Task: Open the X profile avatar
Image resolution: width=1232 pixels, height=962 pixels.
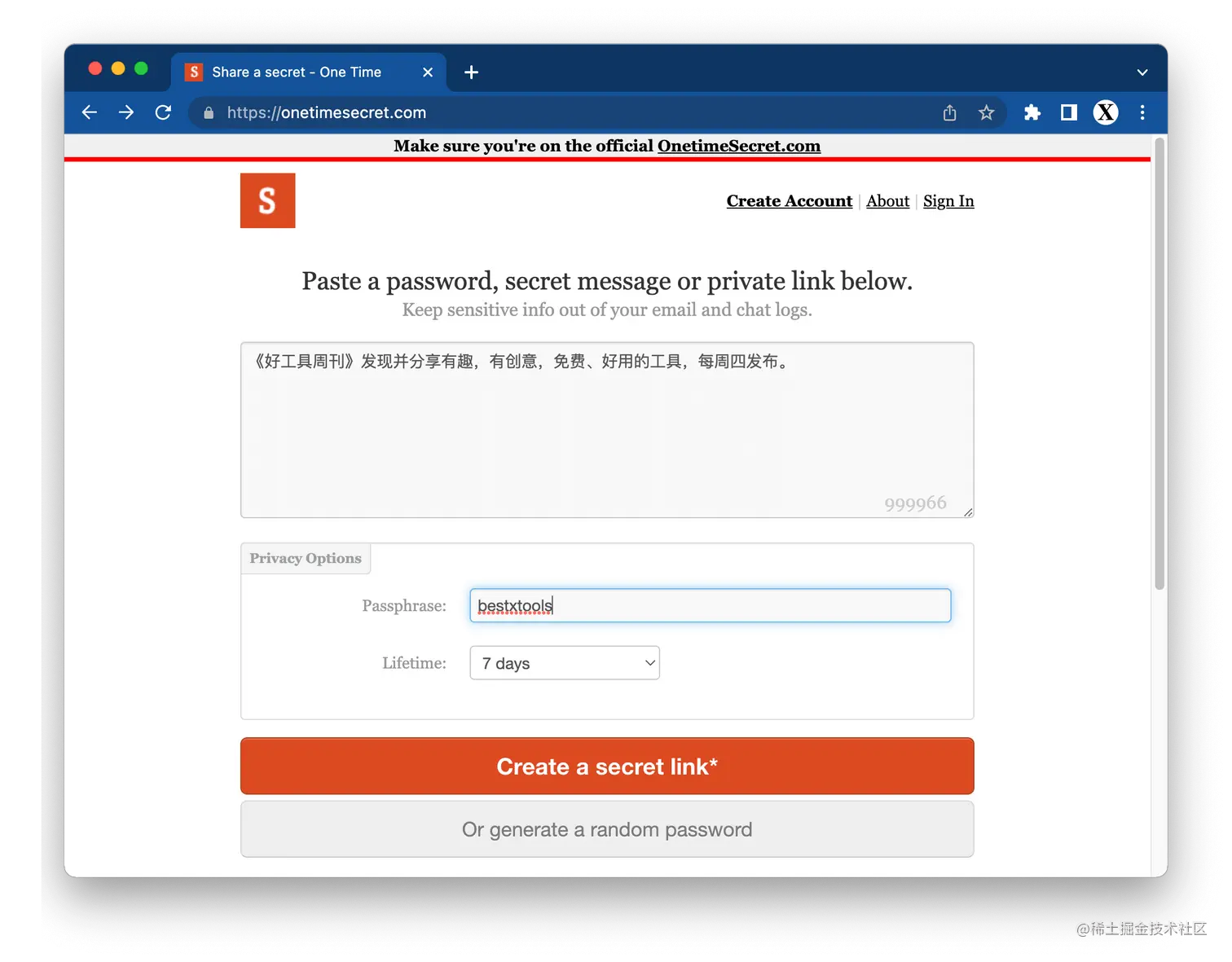Action: 1106,112
